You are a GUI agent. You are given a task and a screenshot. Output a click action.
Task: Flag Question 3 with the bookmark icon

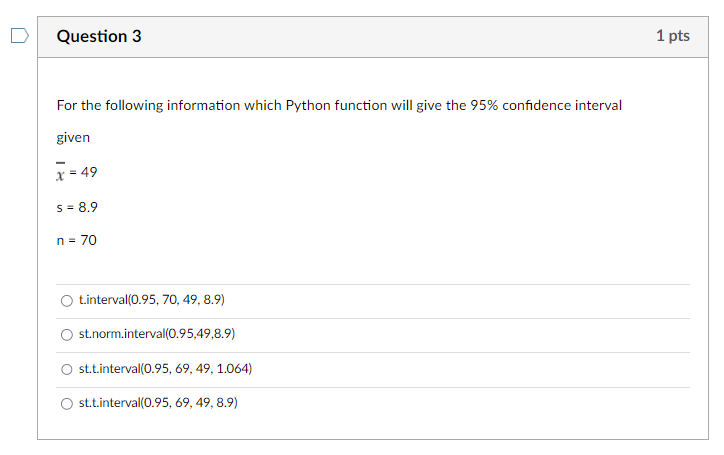pos(19,36)
